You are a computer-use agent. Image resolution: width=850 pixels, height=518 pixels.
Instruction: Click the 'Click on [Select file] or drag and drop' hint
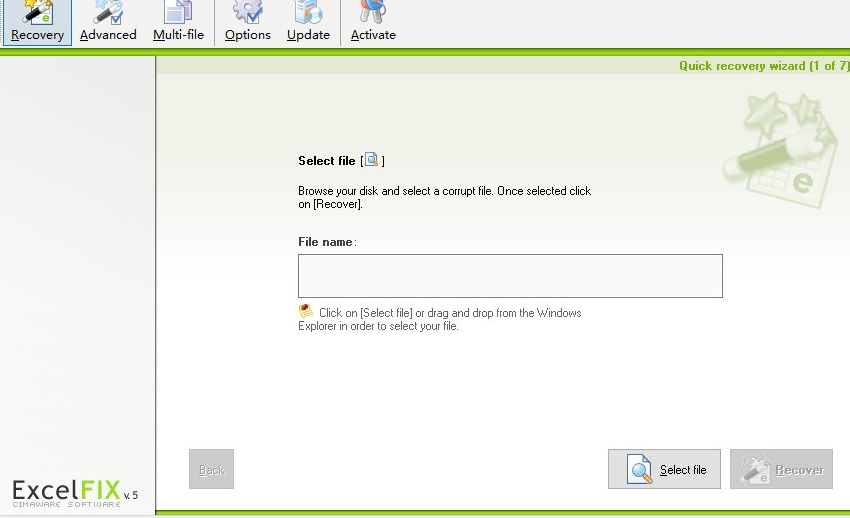pyautogui.click(x=440, y=319)
